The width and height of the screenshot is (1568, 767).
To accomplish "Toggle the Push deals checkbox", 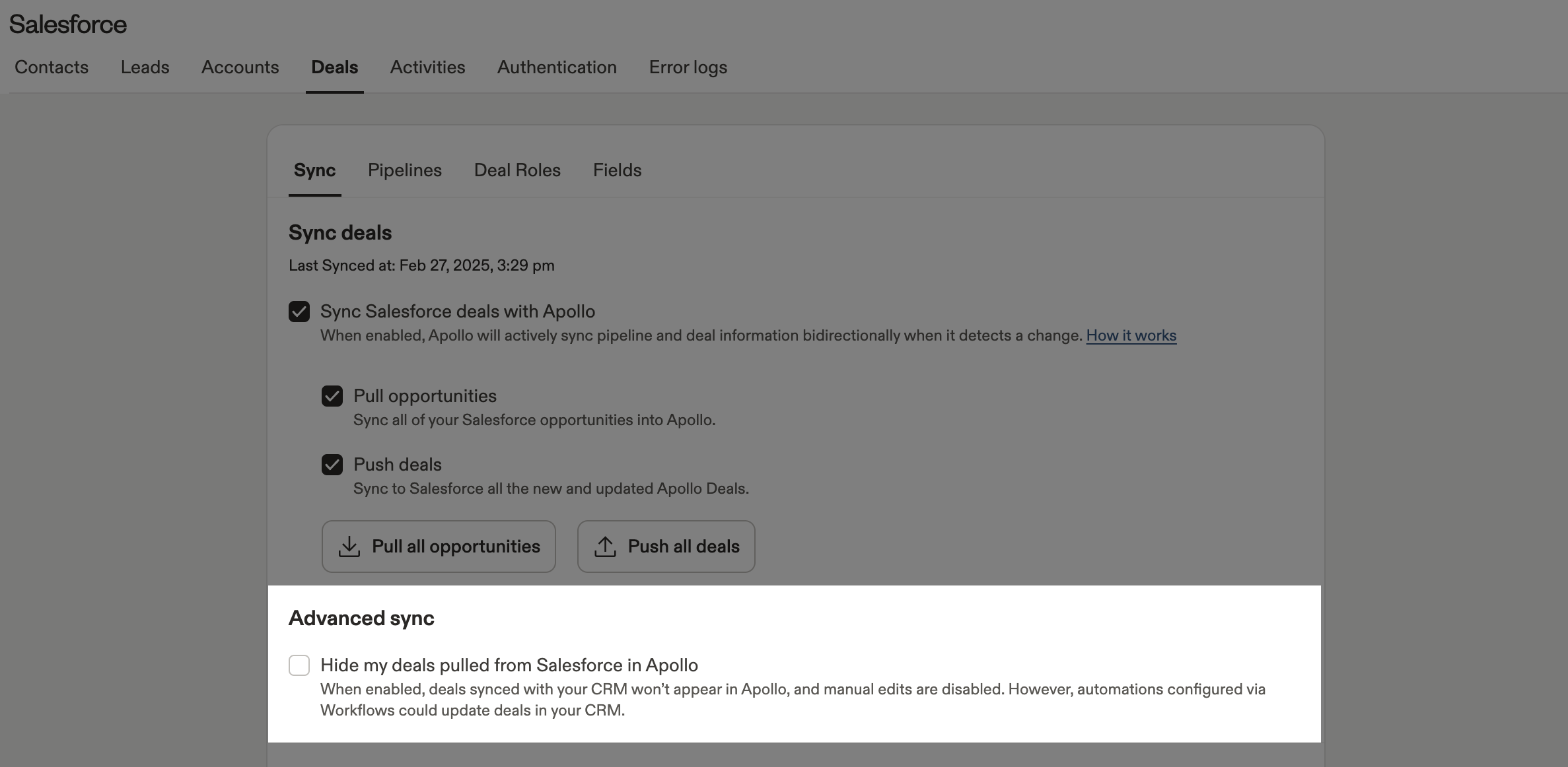I will point(332,465).
